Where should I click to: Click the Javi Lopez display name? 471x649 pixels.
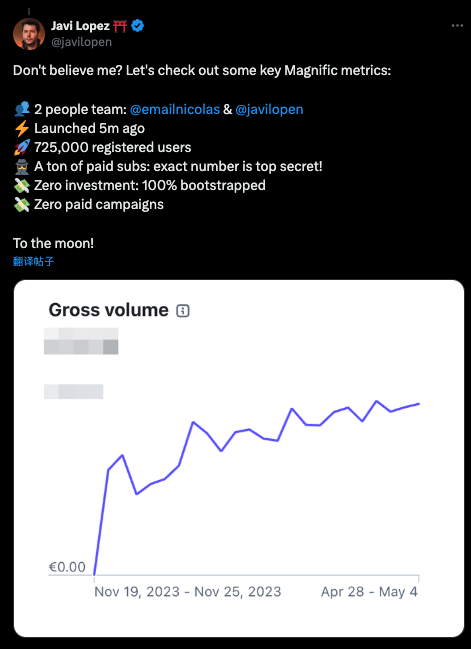click(x=80, y=26)
